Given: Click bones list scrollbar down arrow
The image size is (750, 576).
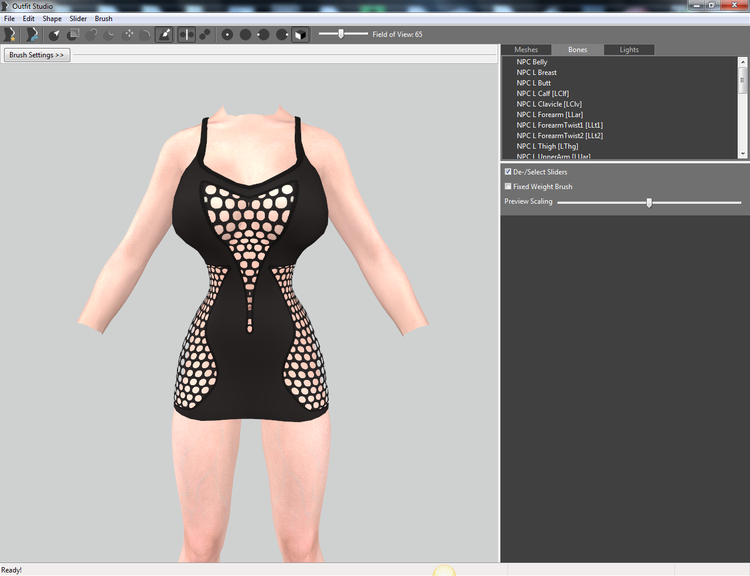Looking at the screenshot, I should pyautogui.click(x=742, y=154).
